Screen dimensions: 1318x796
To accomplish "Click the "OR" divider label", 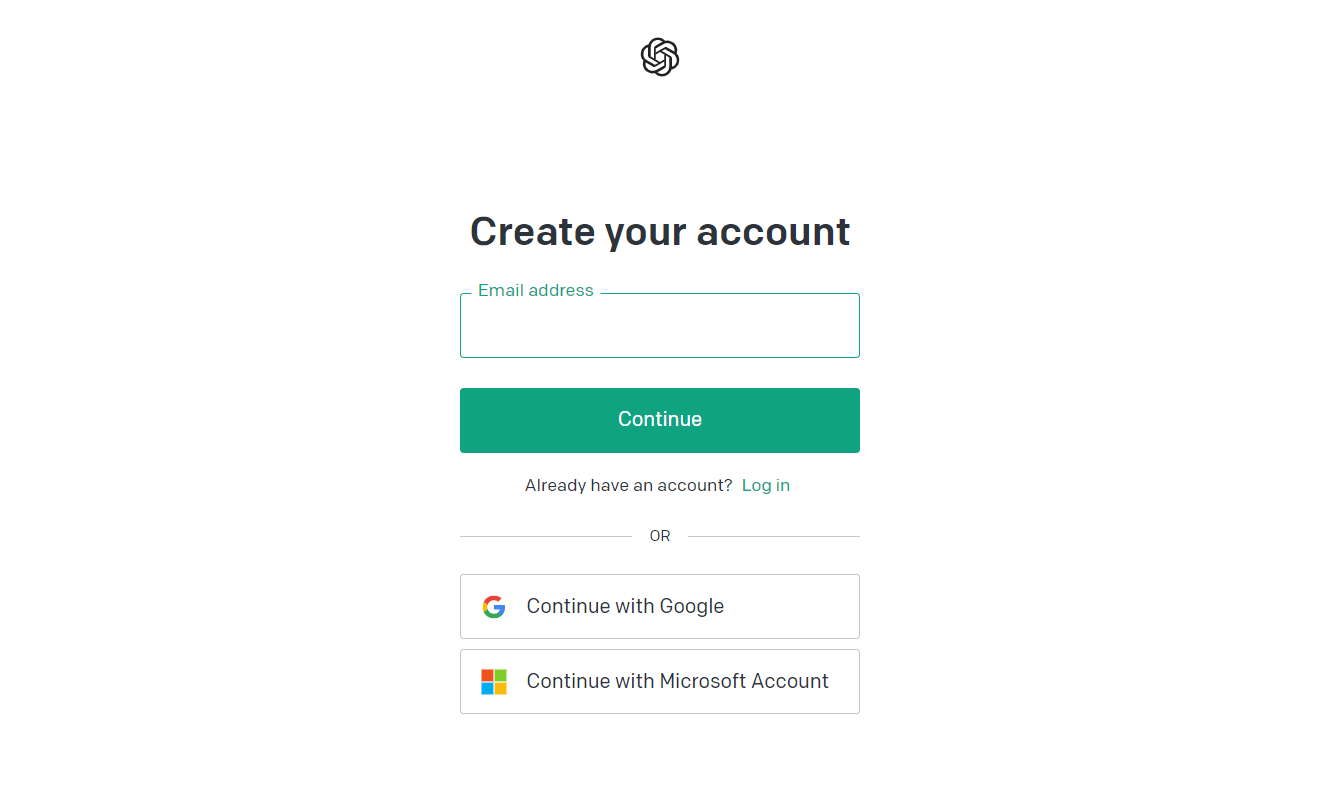I will [x=660, y=537].
